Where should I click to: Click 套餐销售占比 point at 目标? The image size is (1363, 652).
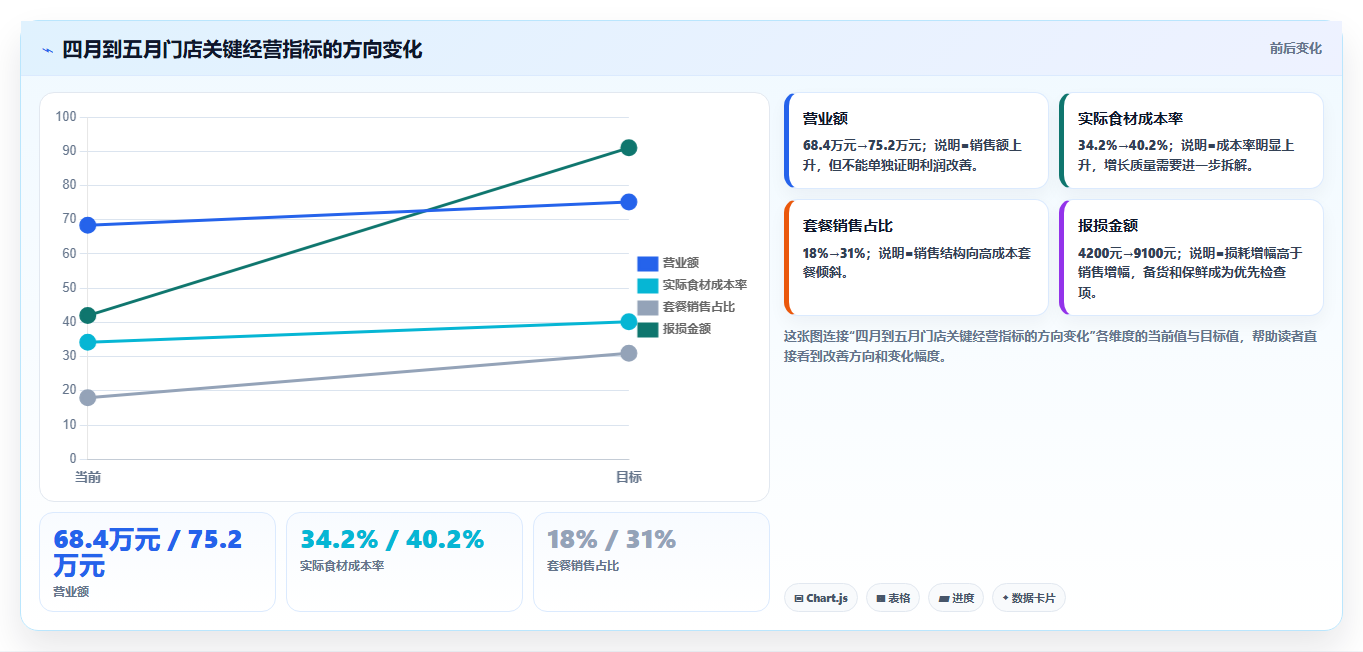[x=629, y=353]
